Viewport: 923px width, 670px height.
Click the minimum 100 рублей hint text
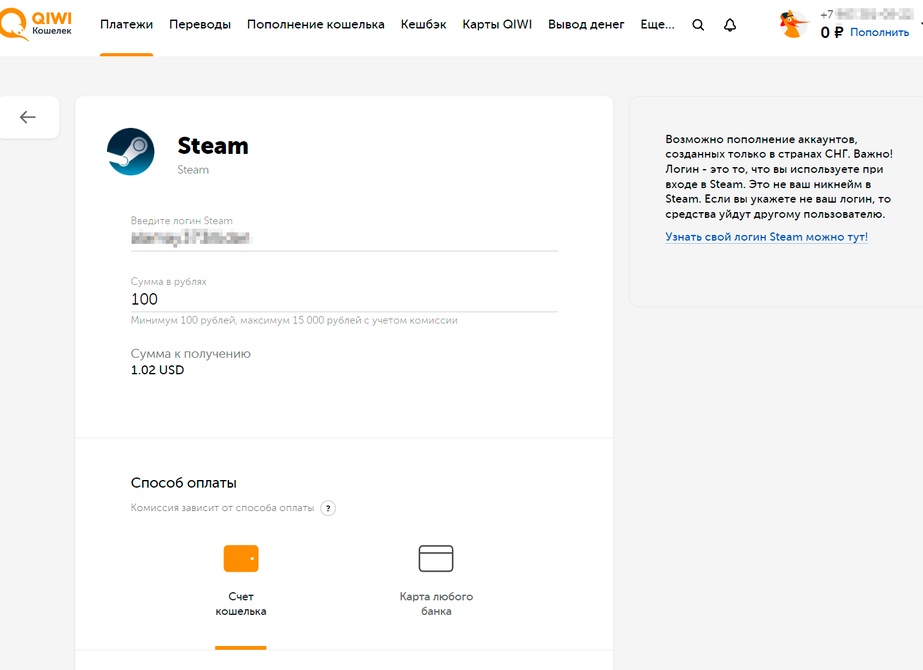294,320
